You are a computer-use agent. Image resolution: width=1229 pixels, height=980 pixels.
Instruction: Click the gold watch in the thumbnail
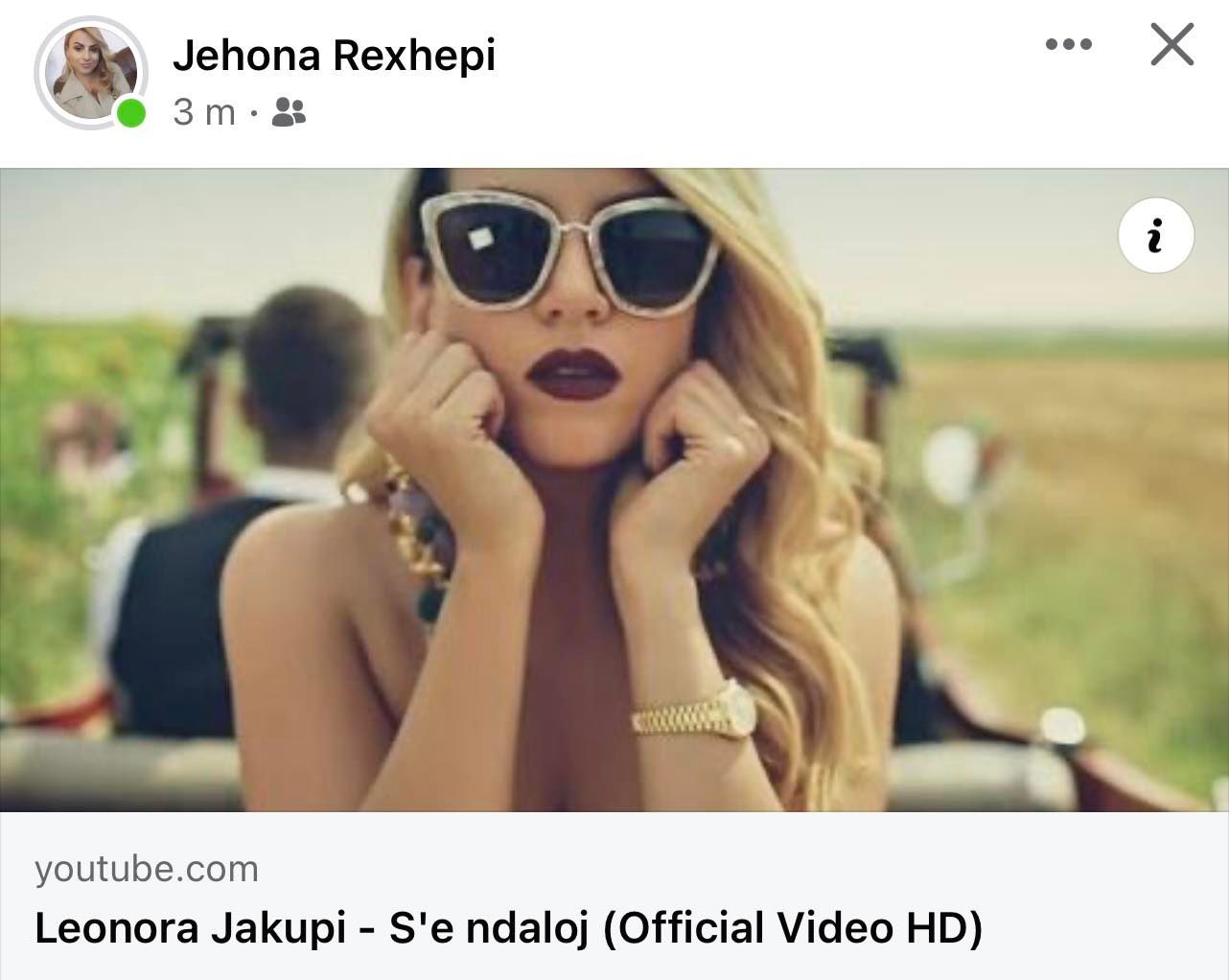(695, 710)
